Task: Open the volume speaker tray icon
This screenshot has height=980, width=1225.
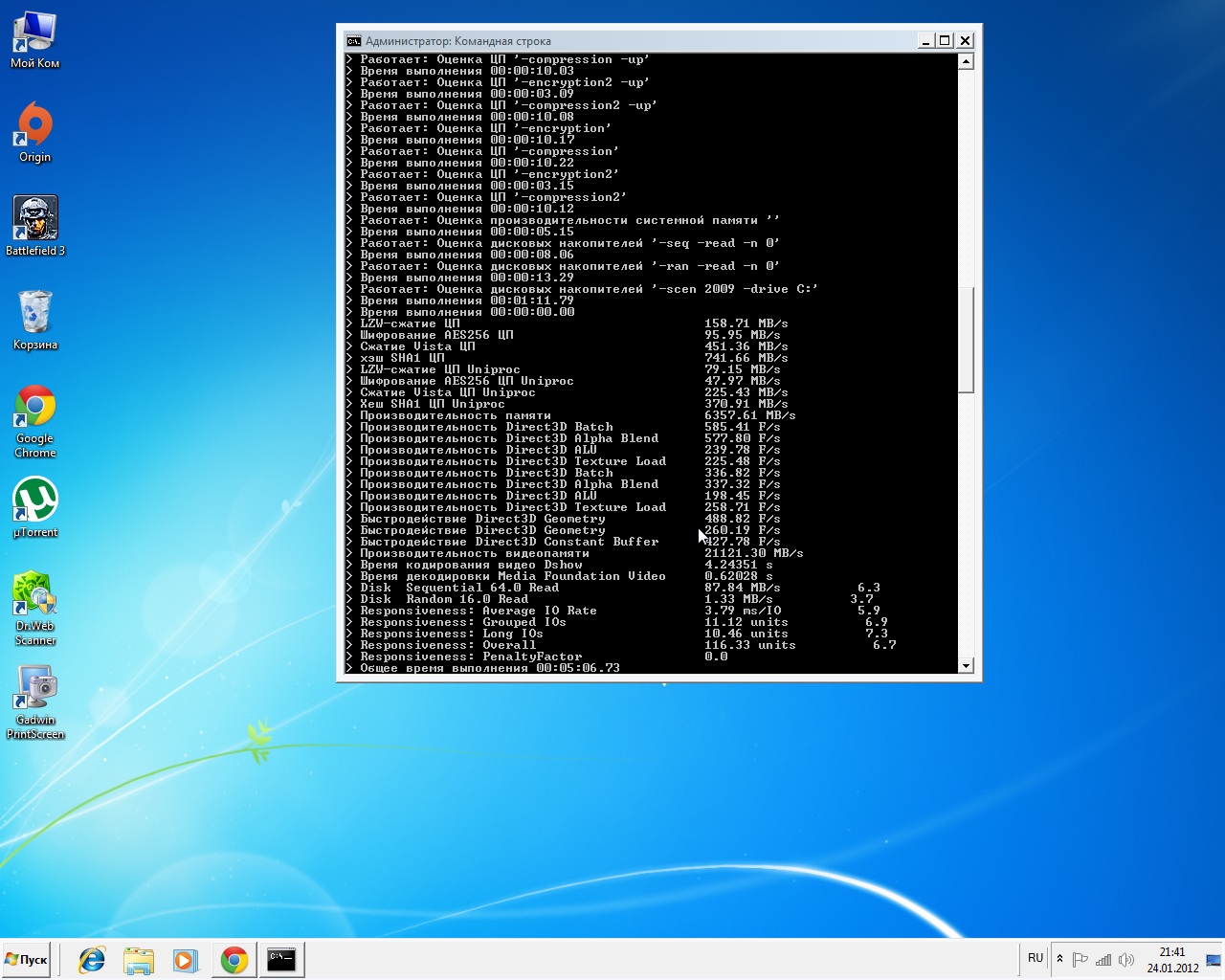Action: click(1126, 959)
